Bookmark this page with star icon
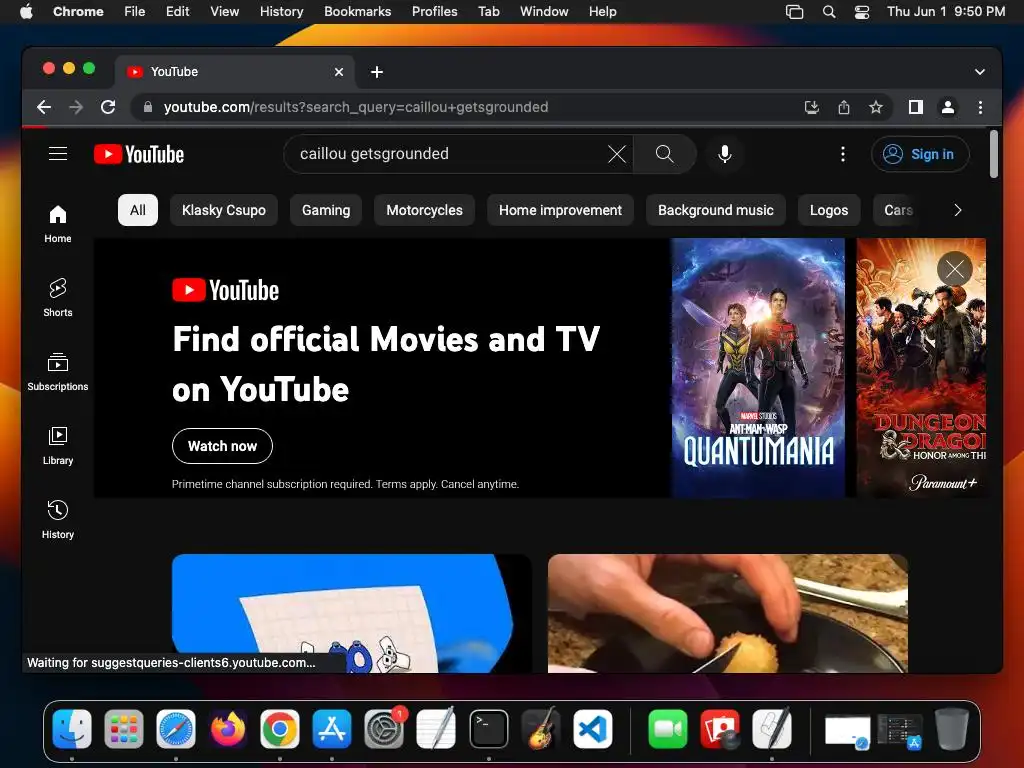Screen dimensions: 1024x768 pos(876,107)
